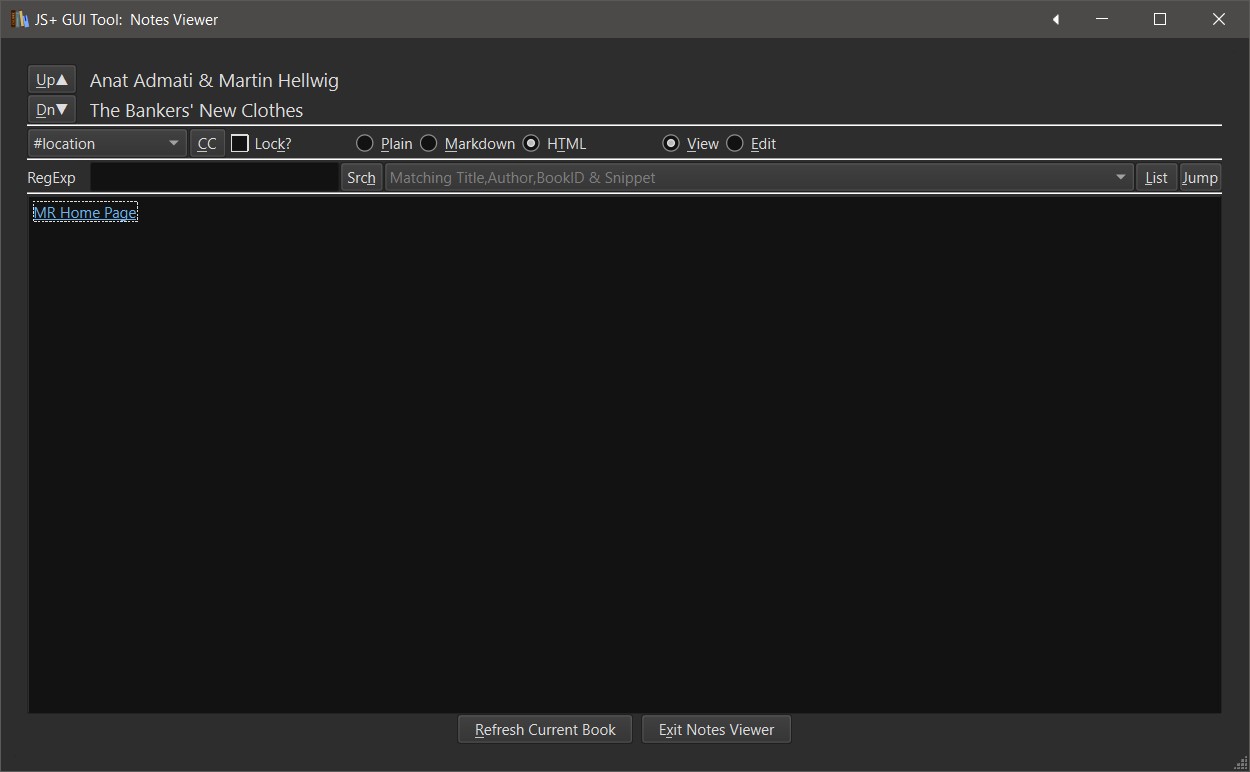Open the MR Home Page link
1250x772 pixels.
(x=85, y=212)
